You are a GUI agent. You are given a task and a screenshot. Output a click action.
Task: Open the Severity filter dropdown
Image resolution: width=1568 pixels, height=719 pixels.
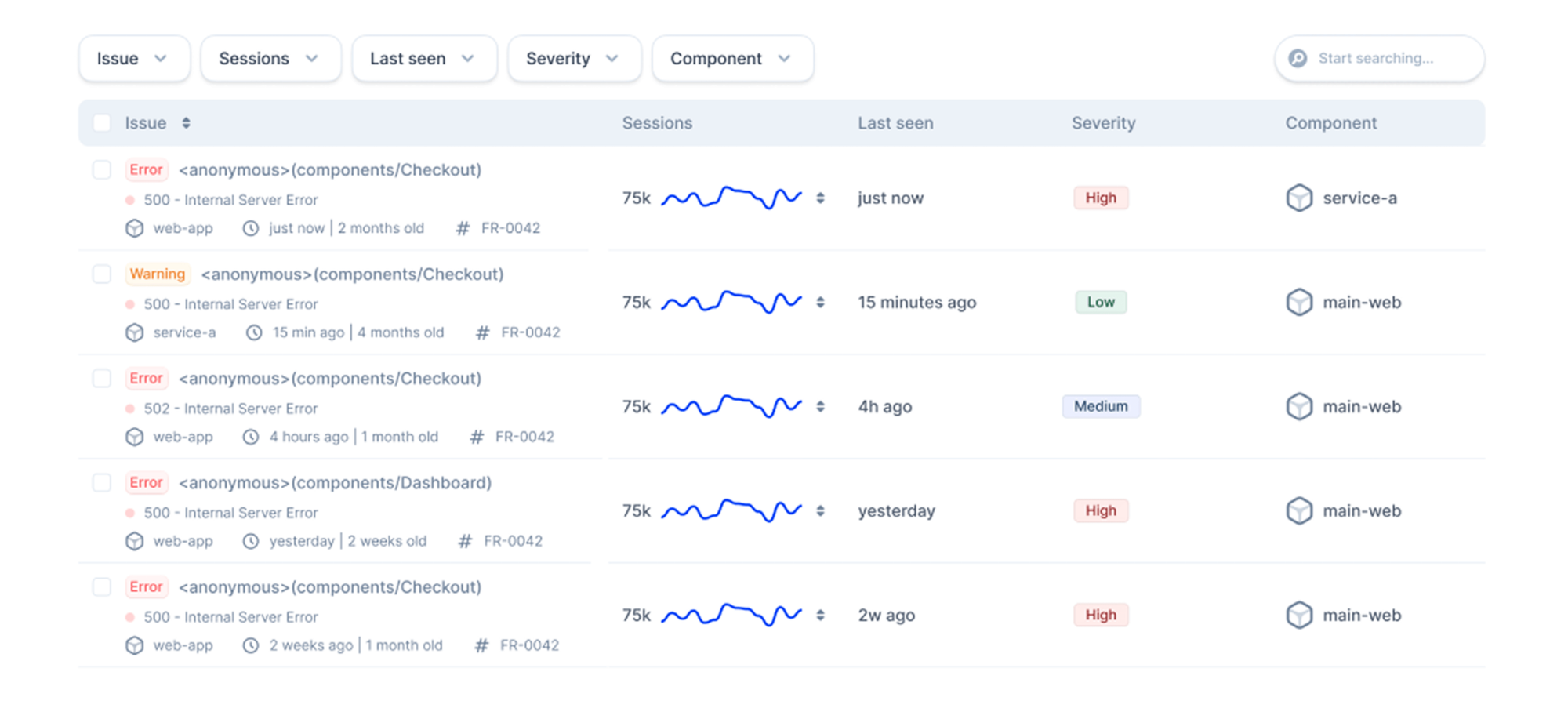click(x=574, y=59)
